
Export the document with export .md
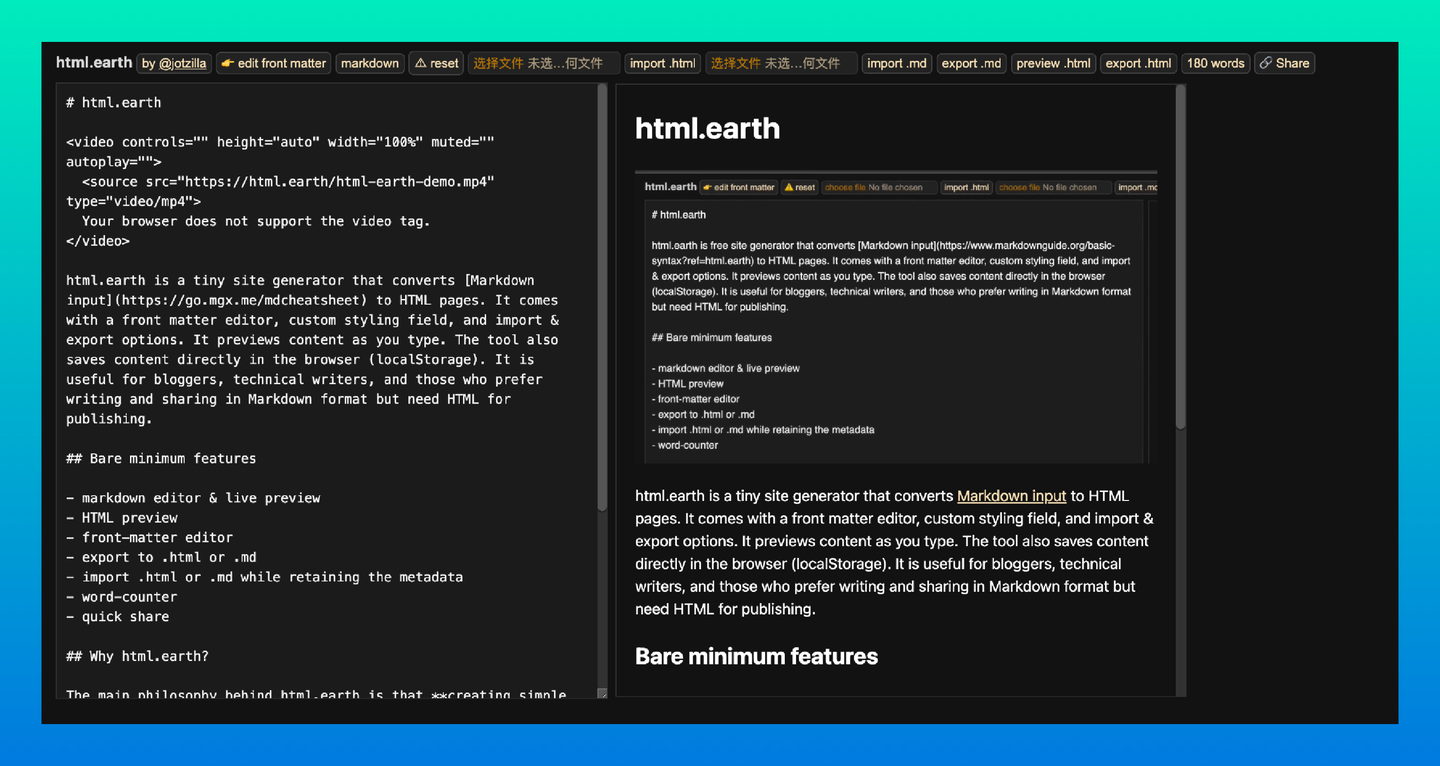971,63
